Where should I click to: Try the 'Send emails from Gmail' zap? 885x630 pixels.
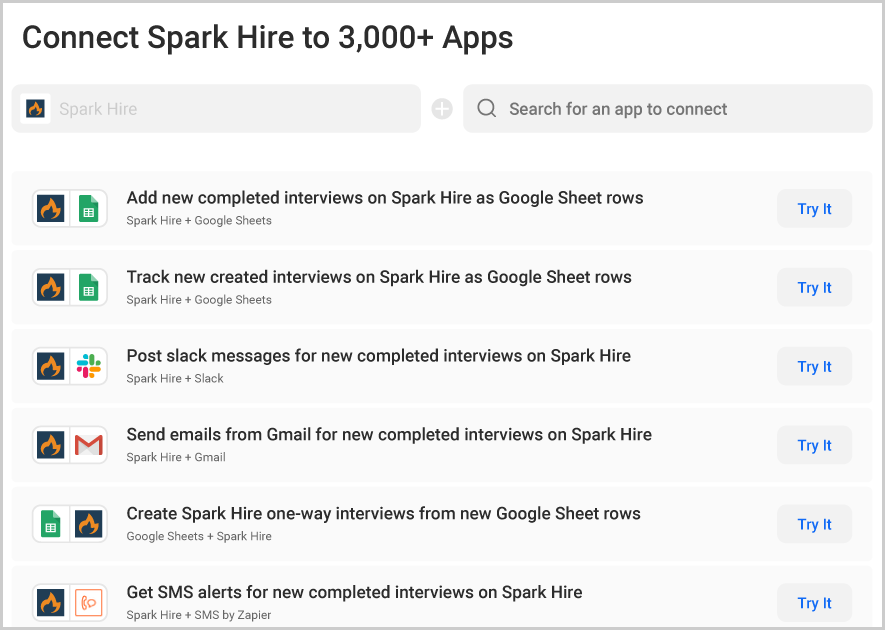814,445
